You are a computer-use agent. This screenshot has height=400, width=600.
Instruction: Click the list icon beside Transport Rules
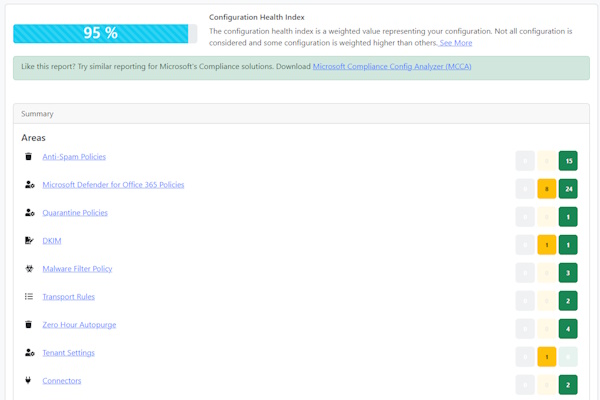click(29, 297)
